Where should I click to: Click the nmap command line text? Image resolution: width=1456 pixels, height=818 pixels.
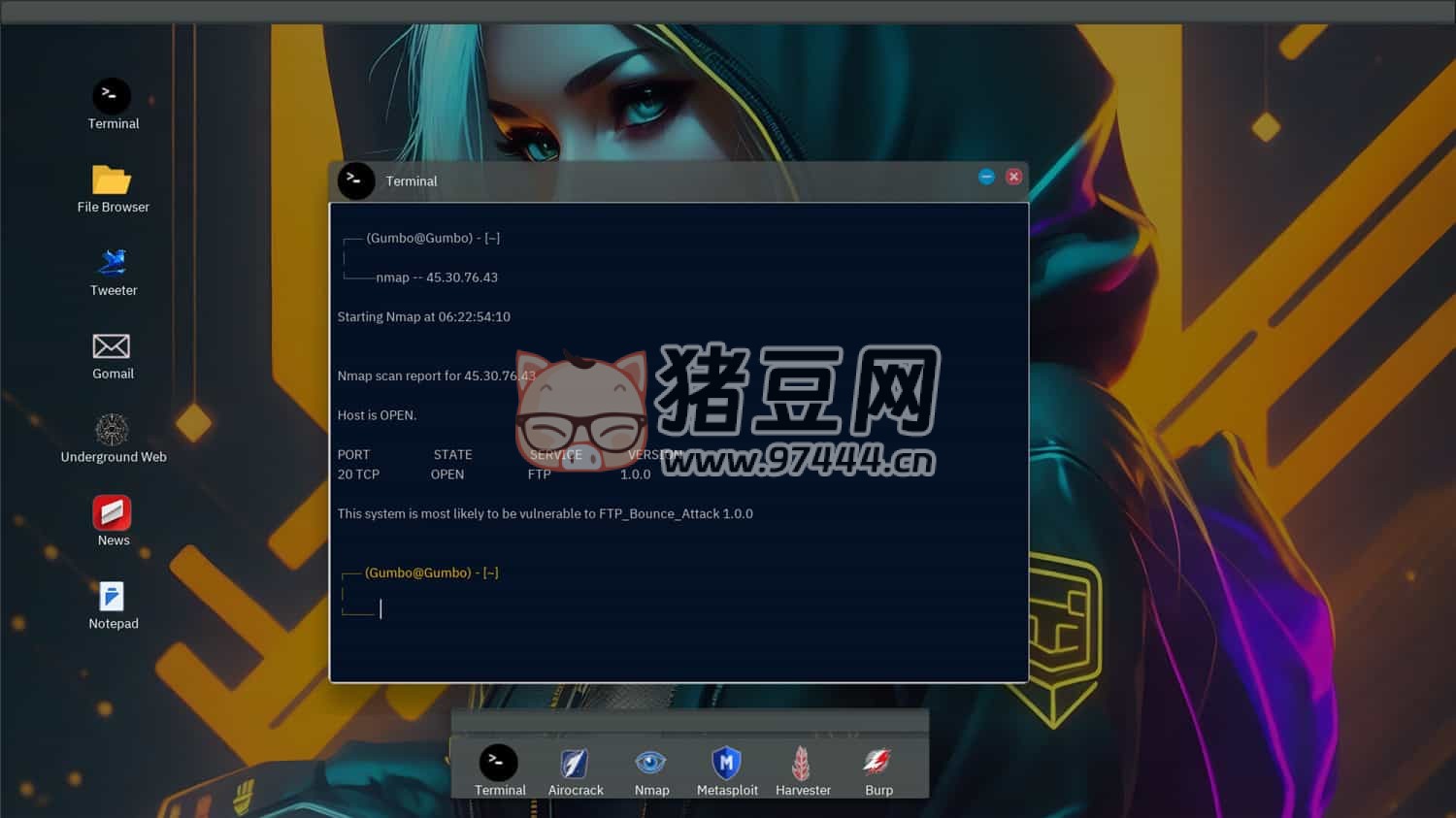[437, 278]
